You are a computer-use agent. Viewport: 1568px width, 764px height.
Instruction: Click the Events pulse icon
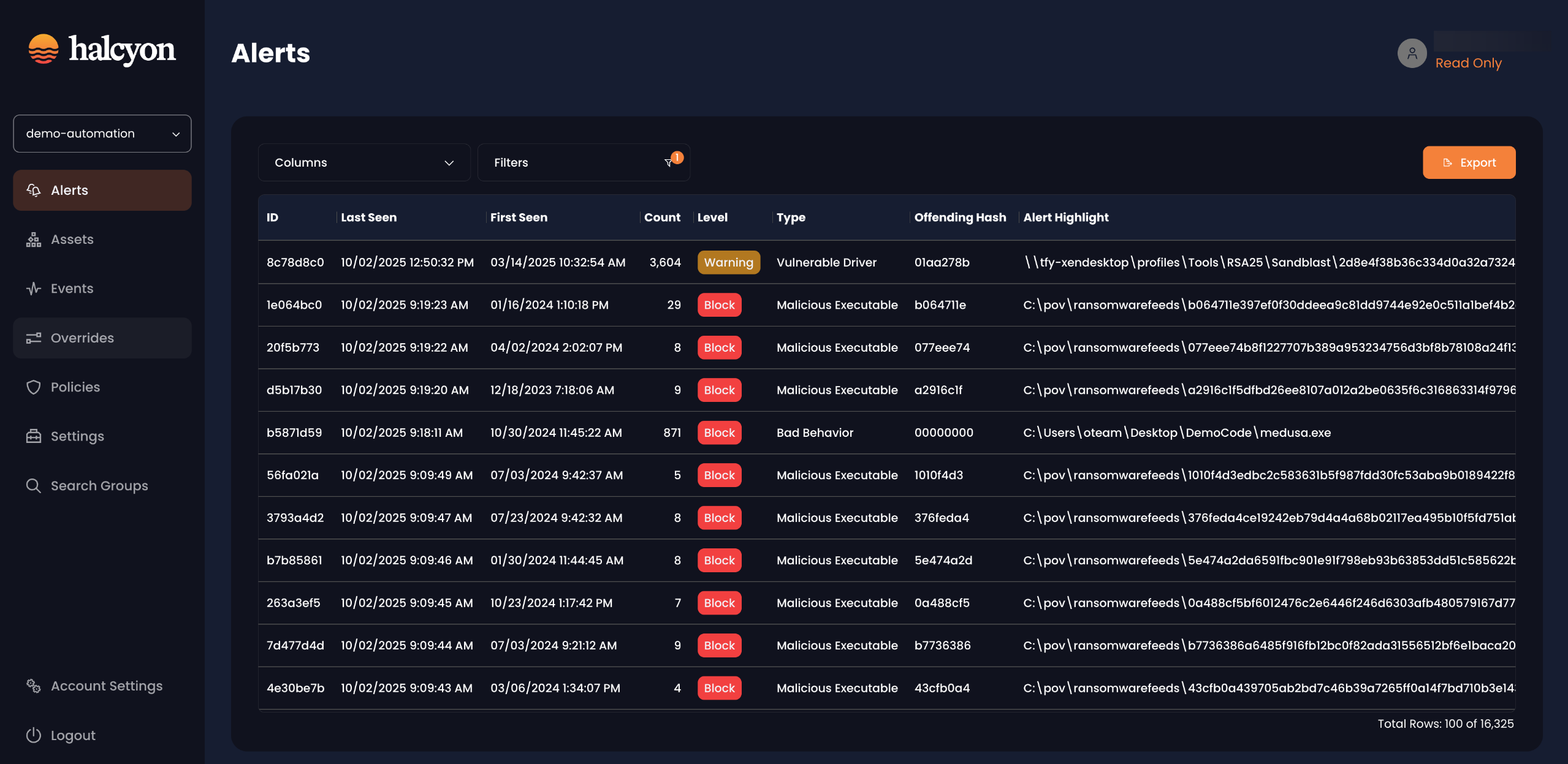point(34,289)
